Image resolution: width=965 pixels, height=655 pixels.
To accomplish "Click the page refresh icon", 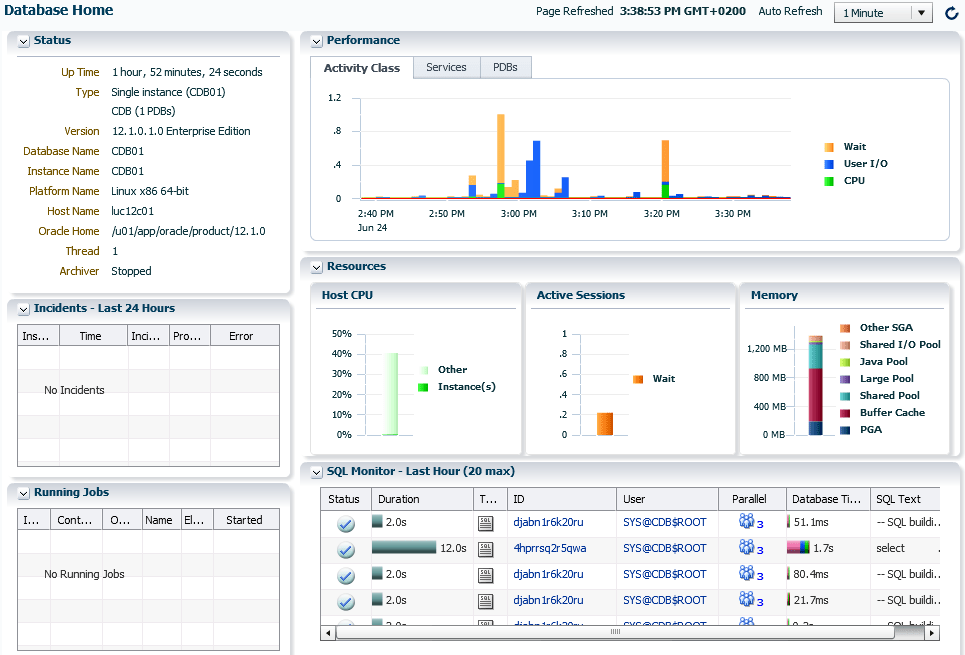I will pyautogui.click(x=951, y=13).
